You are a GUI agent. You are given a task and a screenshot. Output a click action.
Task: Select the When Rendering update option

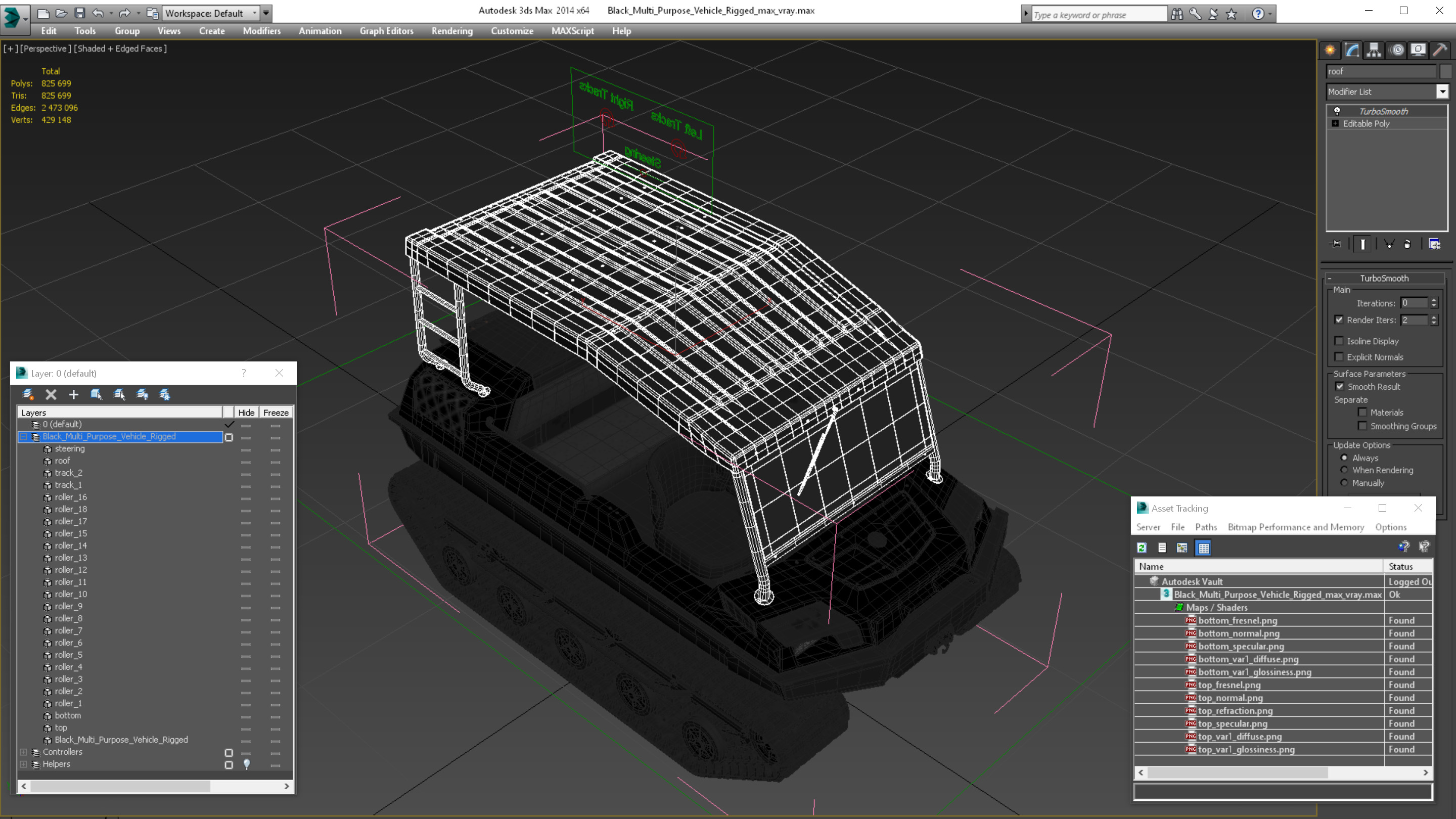(1344, 470)
